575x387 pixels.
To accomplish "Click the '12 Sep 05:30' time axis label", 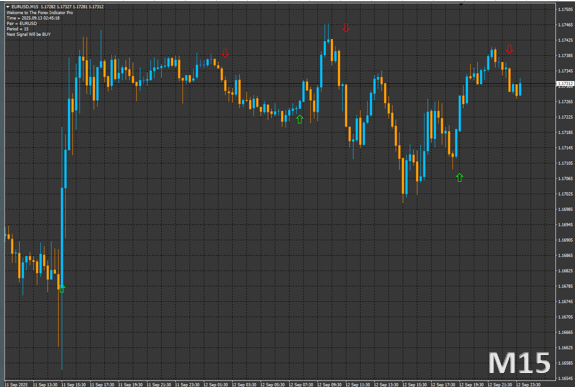I will [x=272, y=384].
